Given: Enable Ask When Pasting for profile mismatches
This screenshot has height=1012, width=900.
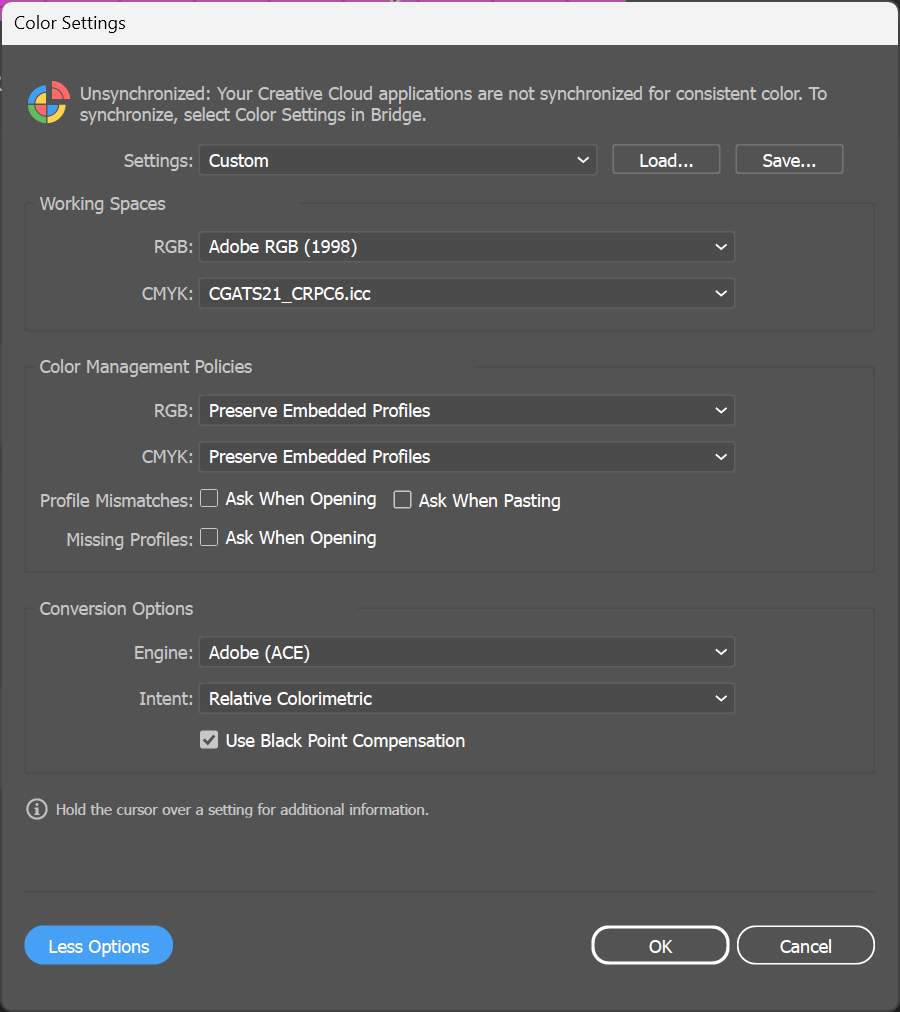Looking at the screenshot, I should 402,498.
